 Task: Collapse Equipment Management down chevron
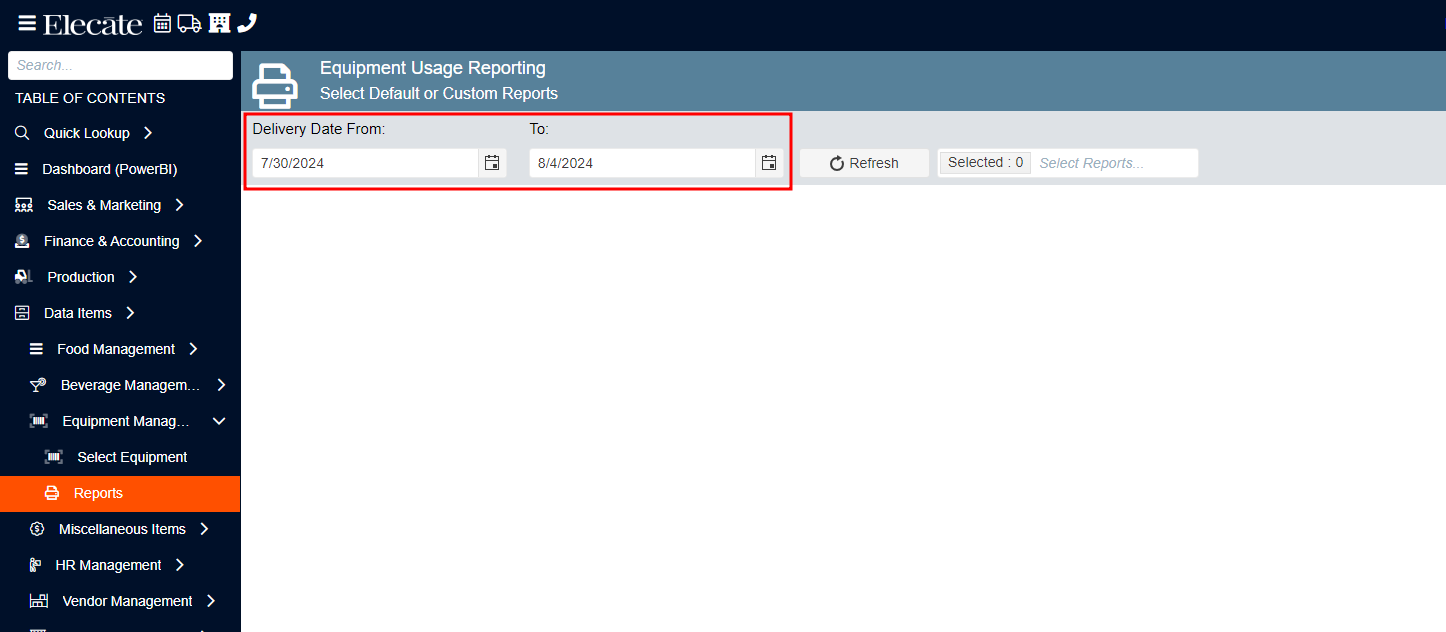(219, 421)
